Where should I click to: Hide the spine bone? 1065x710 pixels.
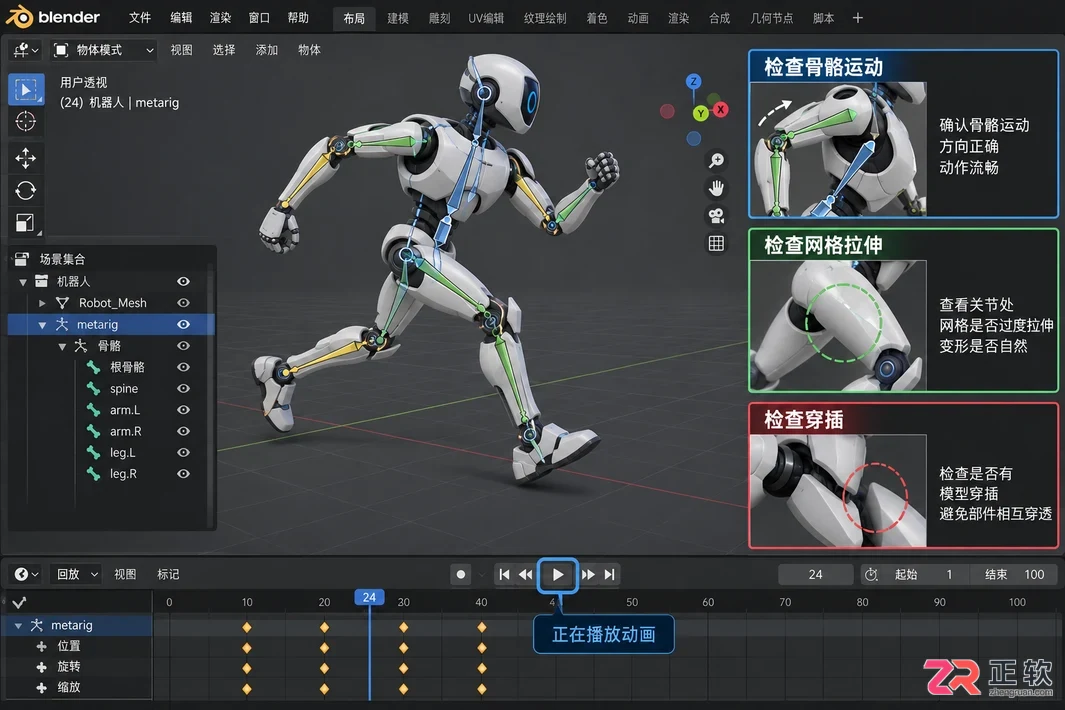coord(183,389)
